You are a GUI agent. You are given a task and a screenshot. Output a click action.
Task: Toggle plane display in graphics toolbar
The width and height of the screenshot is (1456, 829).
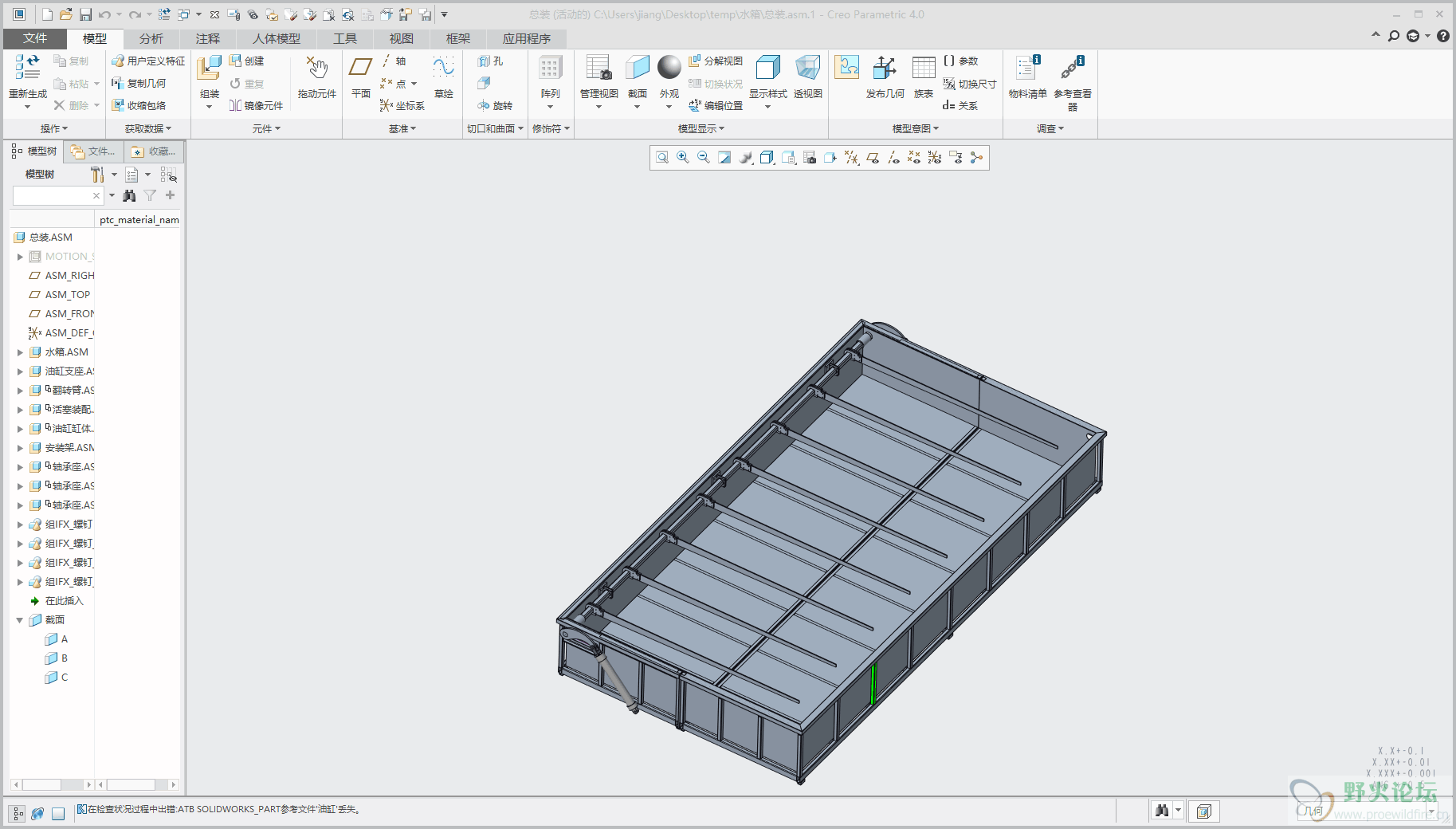click(873, 158)
